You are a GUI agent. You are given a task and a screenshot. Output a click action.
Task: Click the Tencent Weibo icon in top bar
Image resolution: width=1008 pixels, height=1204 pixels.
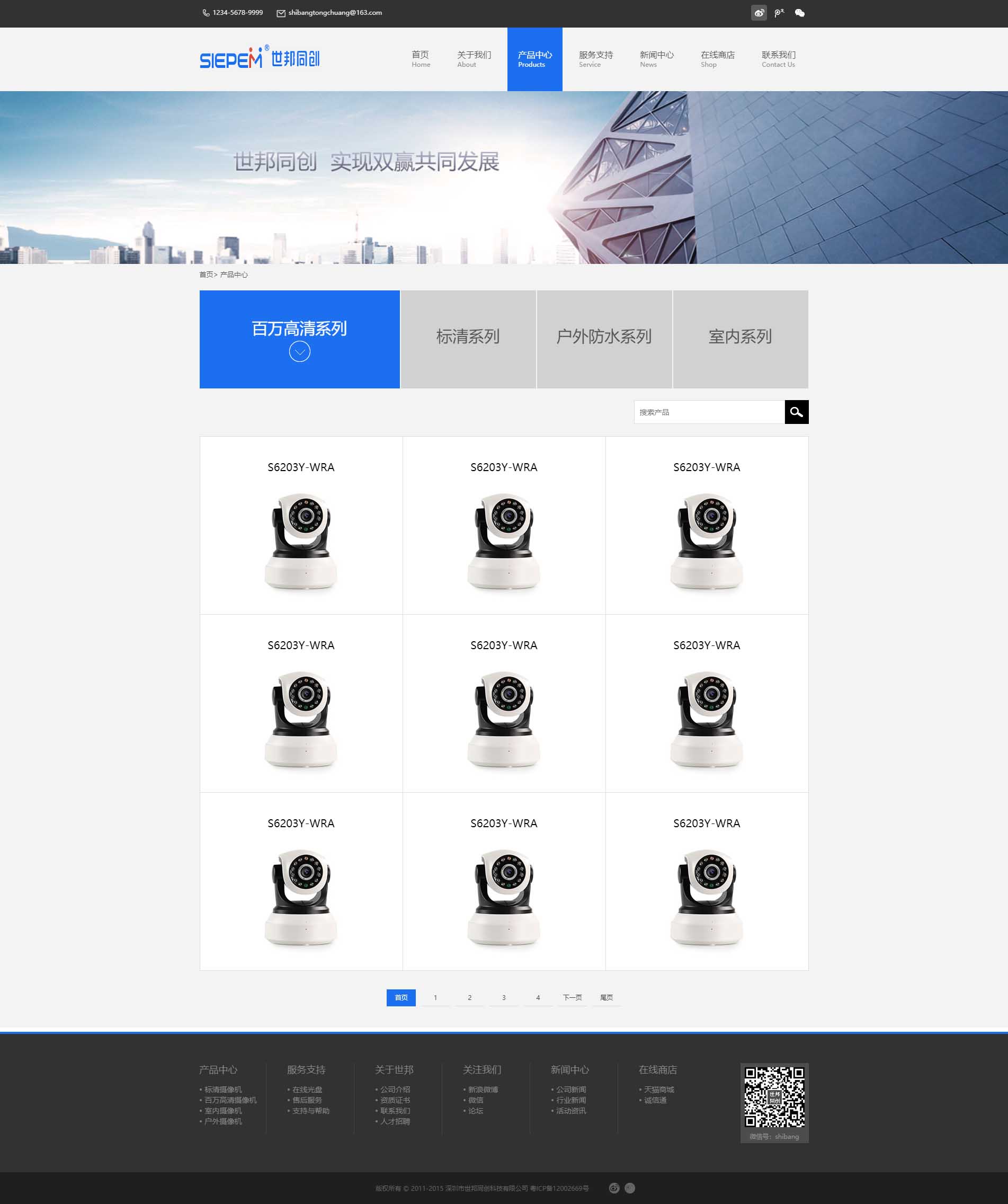click(x=779, y=13)
